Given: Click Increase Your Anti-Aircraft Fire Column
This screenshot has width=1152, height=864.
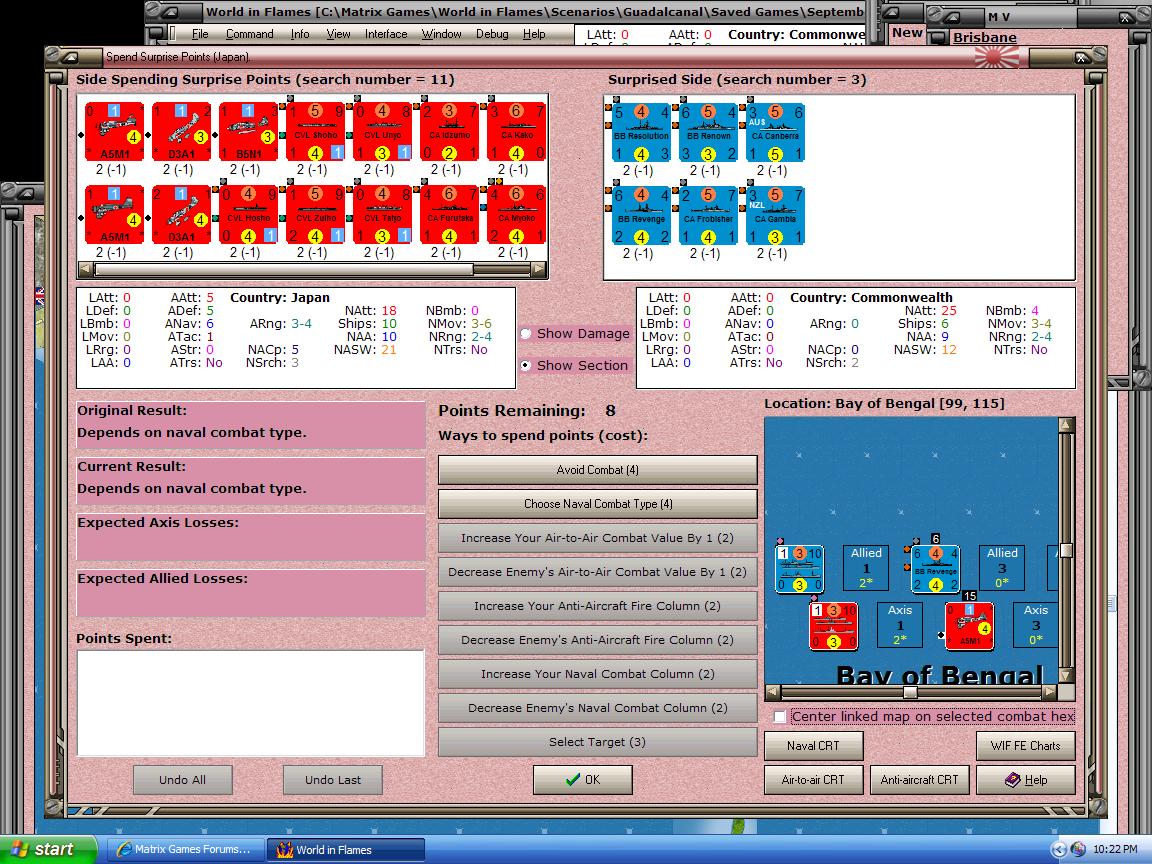Looking at the screenshot, I should click(597, 606).
